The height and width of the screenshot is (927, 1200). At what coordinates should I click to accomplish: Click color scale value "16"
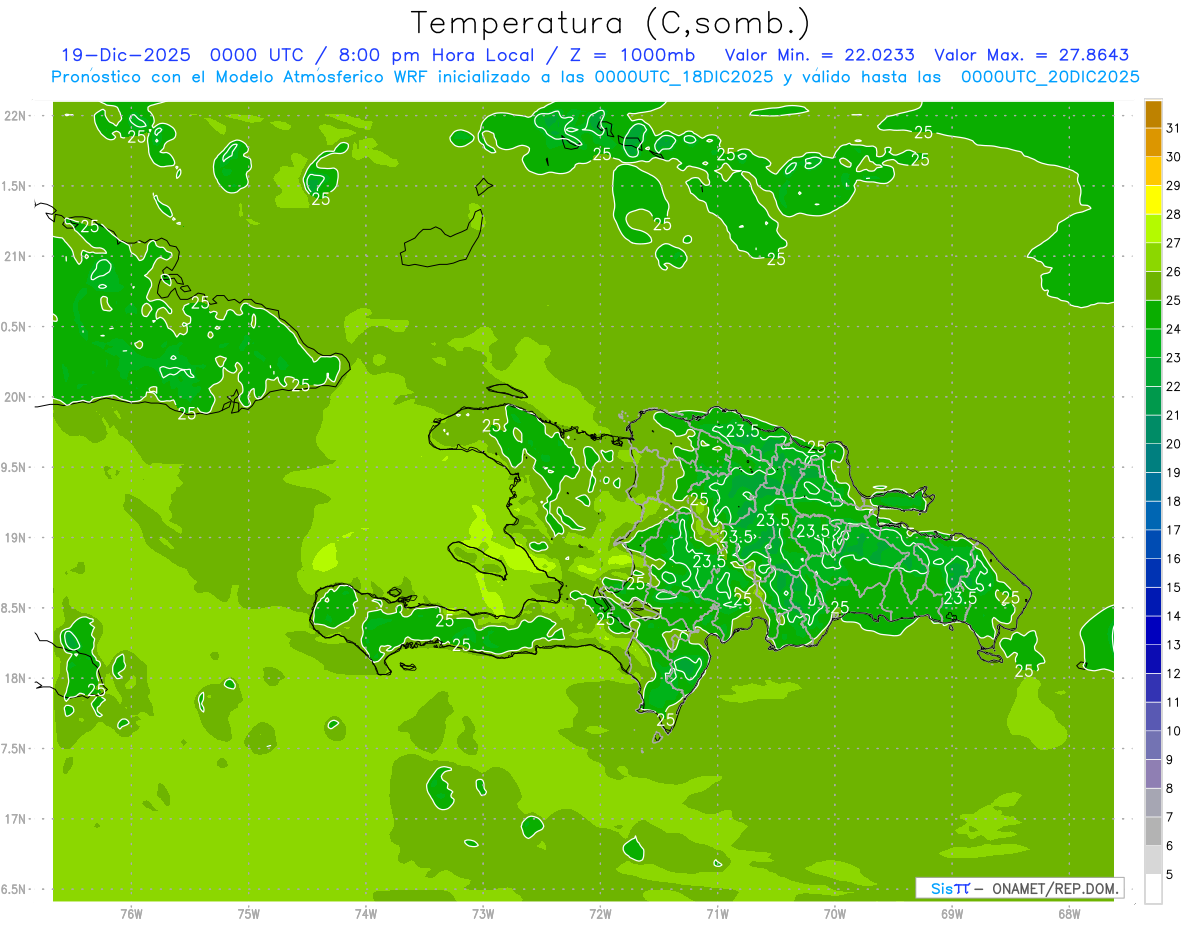pos(1174,559)
